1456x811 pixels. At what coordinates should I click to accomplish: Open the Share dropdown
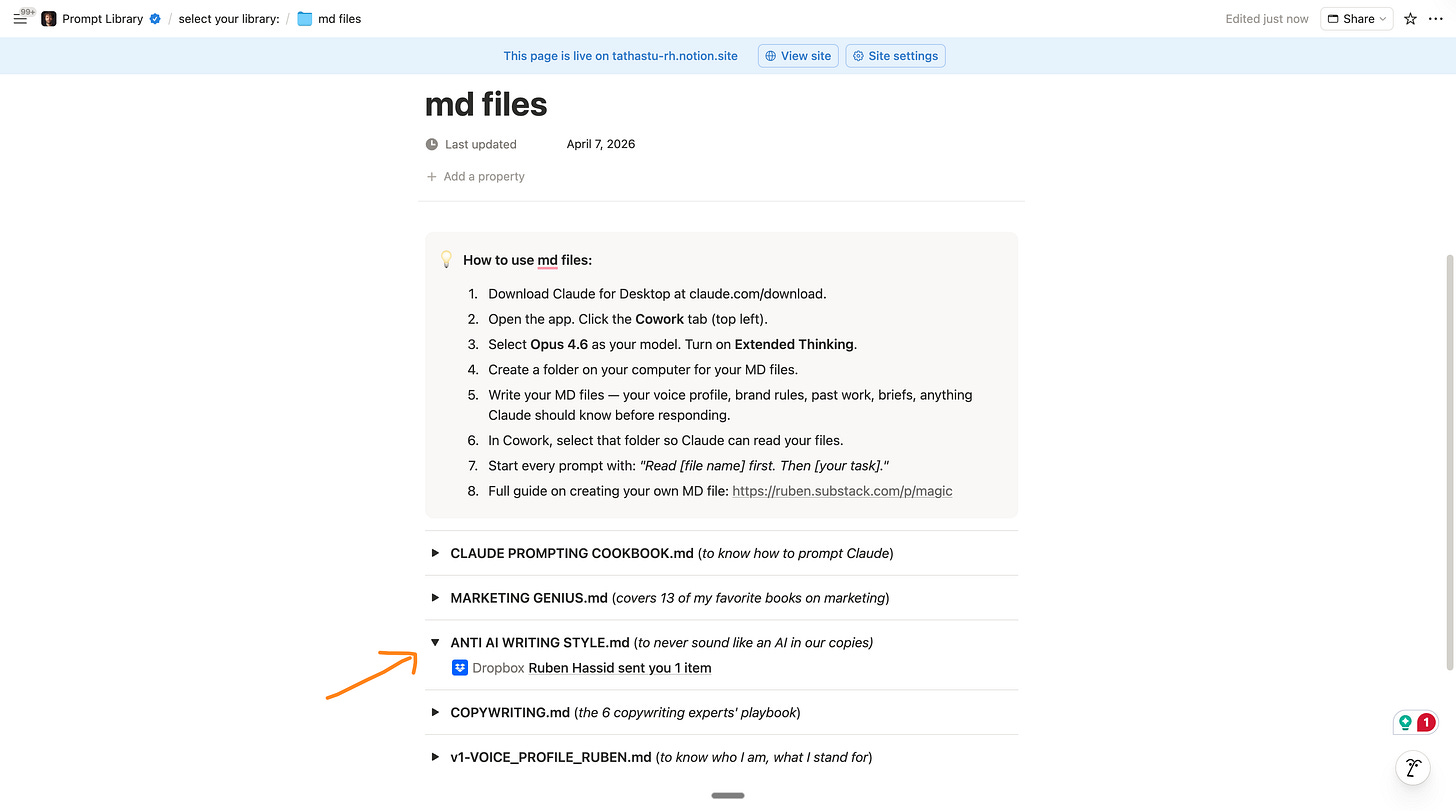tap(1356, 19)
